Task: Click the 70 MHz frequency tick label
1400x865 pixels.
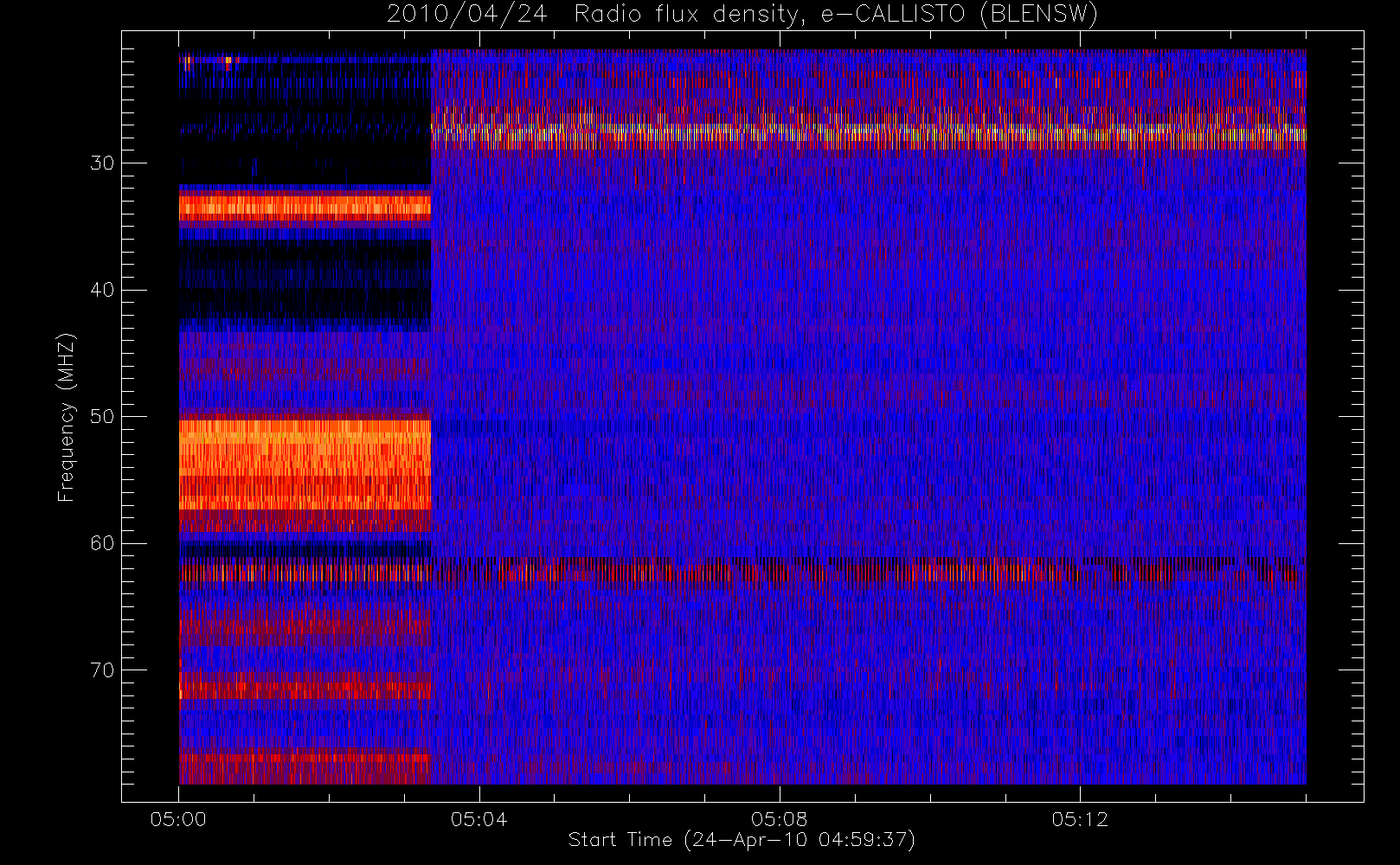Action: coord(102,670)
